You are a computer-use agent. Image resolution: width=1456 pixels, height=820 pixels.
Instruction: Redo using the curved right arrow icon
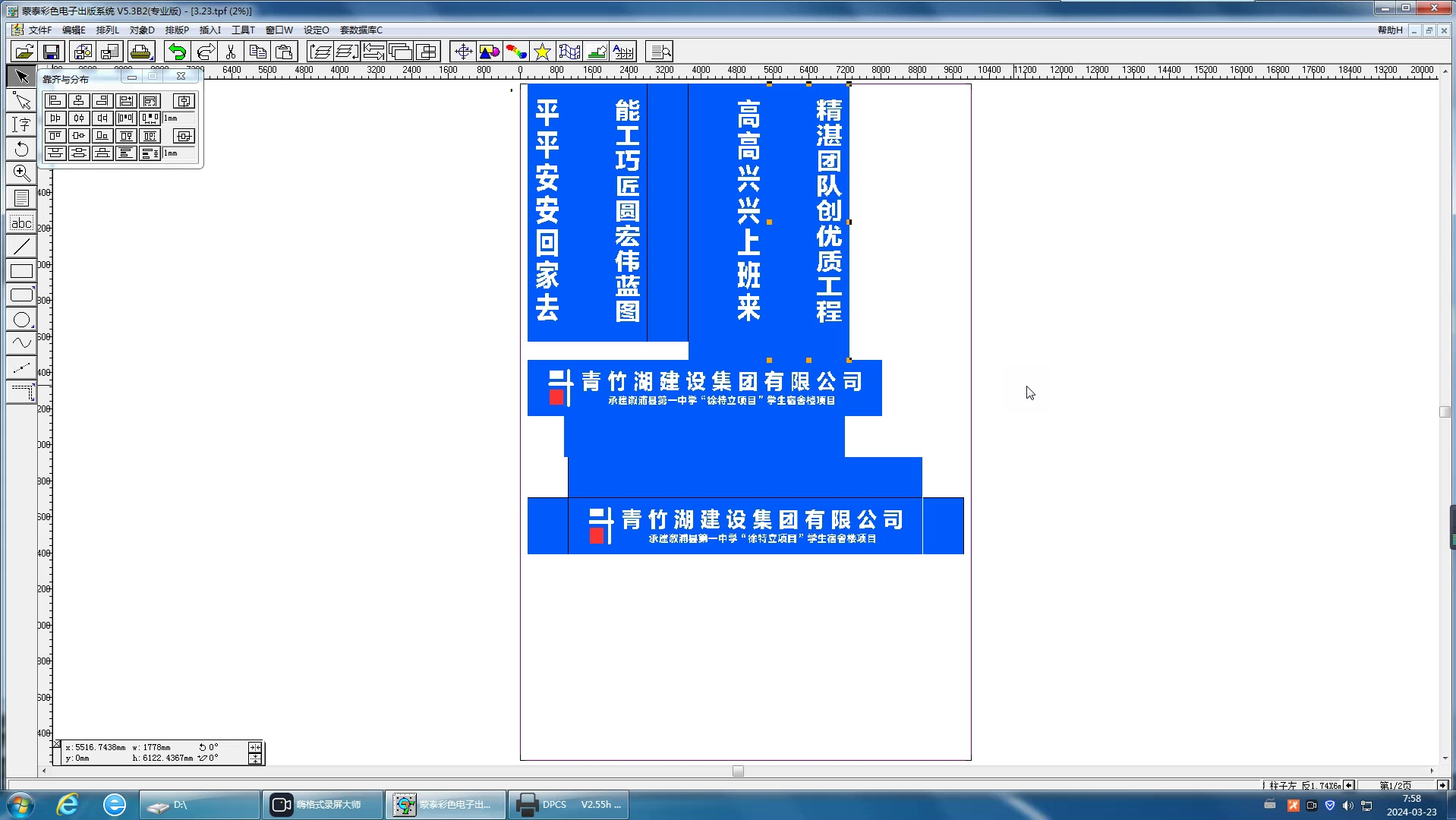pos(205,52)
